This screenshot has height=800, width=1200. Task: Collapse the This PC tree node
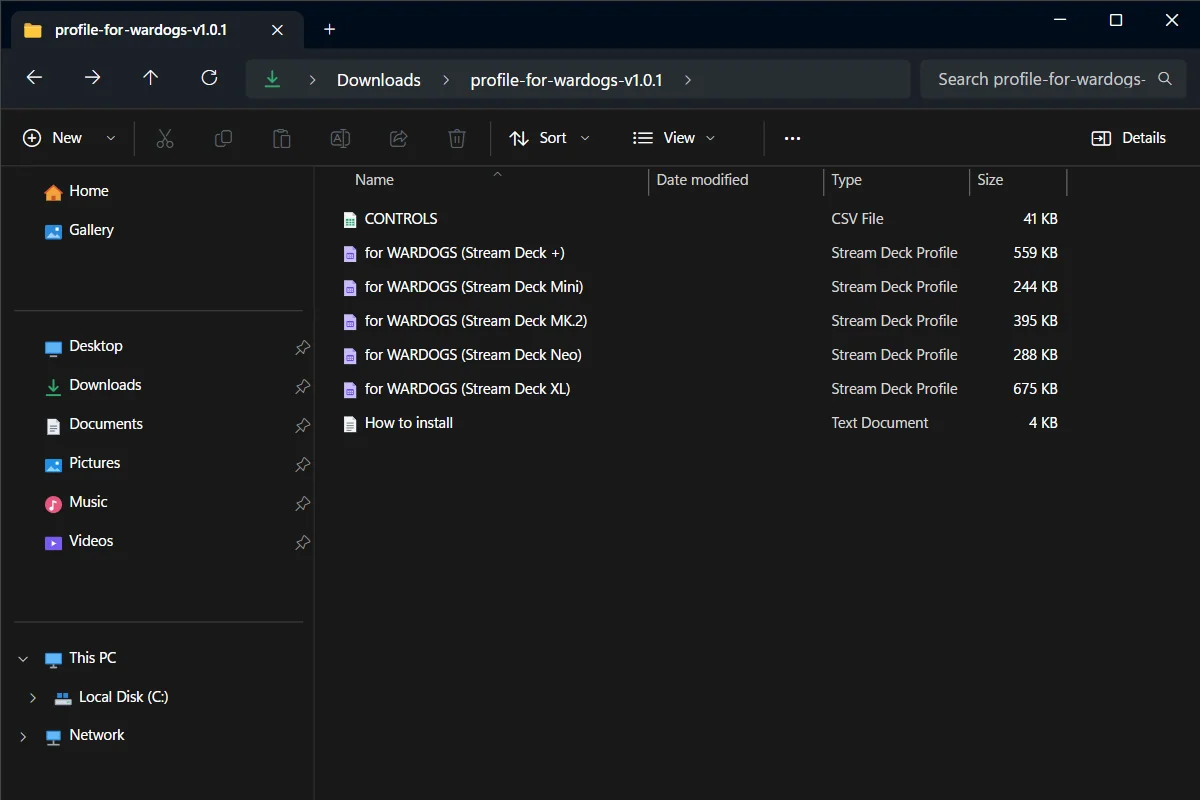point(23,658)
